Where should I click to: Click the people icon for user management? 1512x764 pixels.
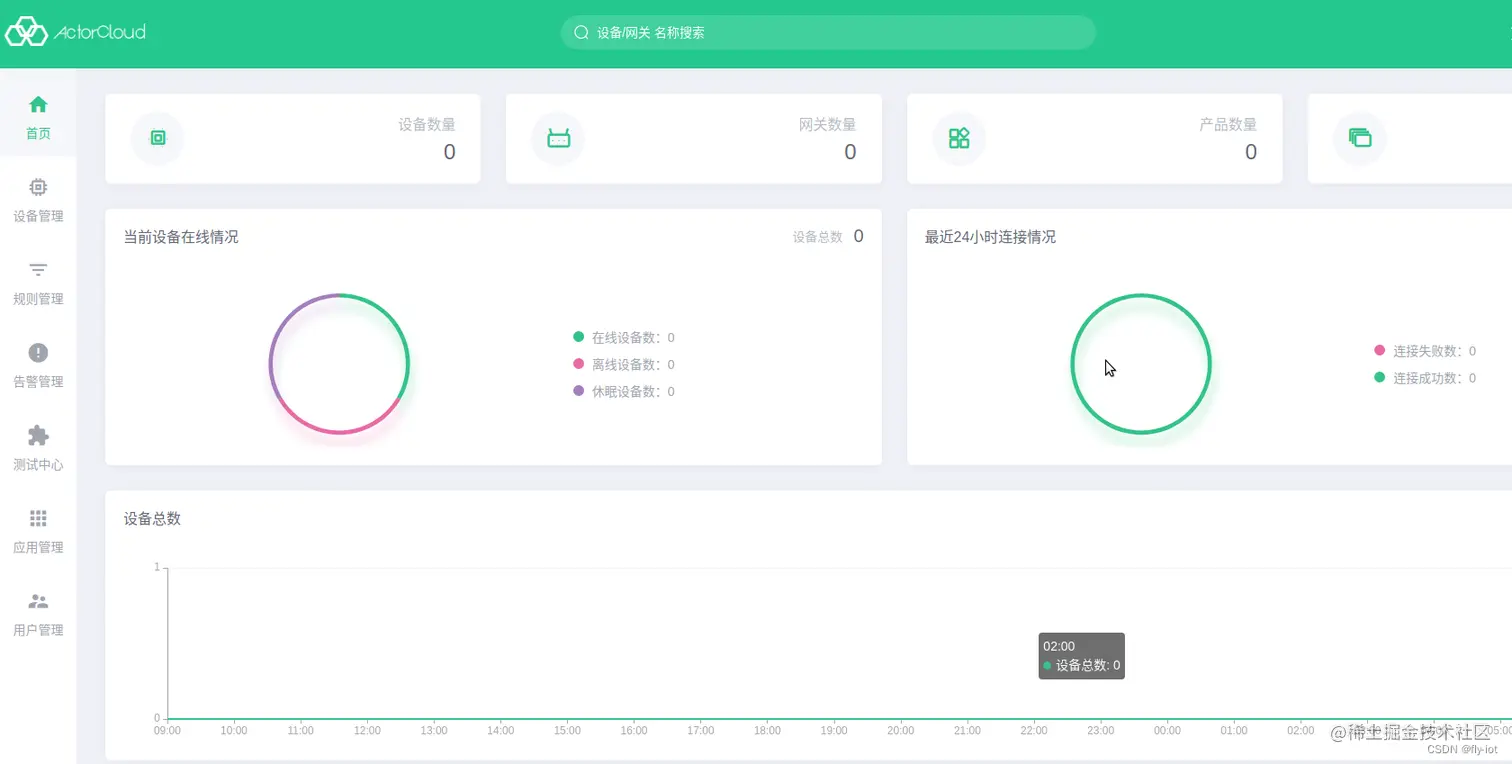tap(38, 601)
